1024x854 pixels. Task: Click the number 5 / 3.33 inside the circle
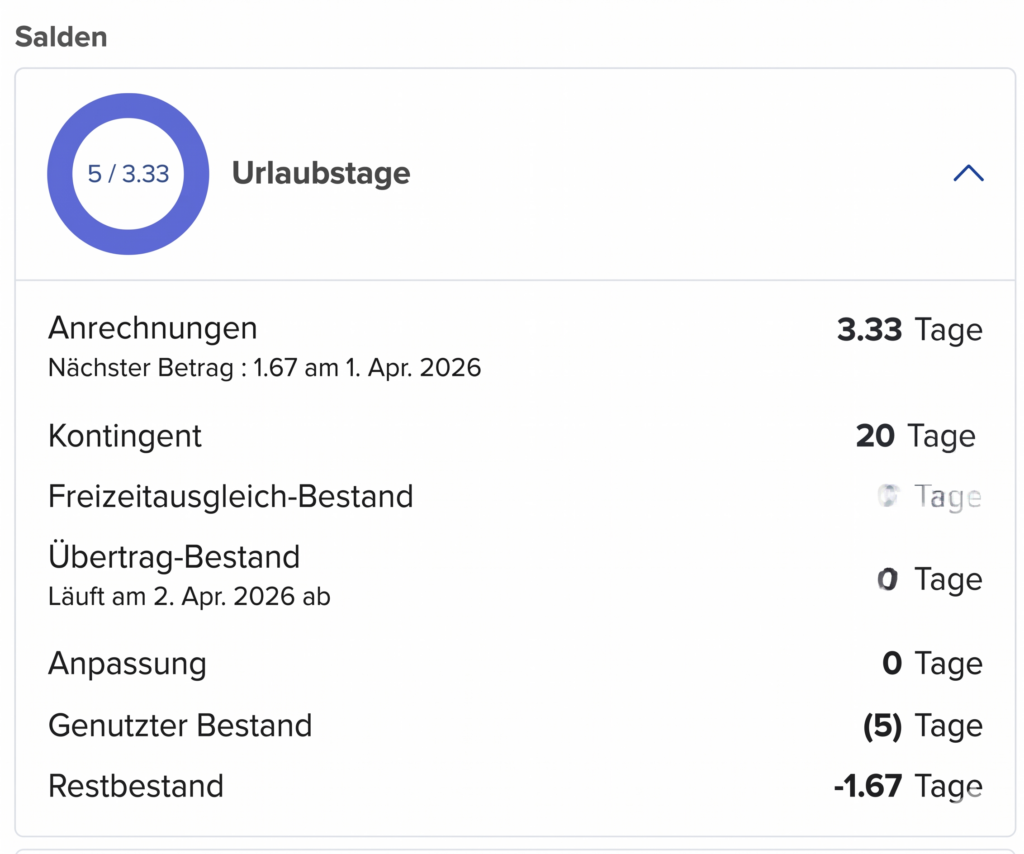tap(128, 173)
